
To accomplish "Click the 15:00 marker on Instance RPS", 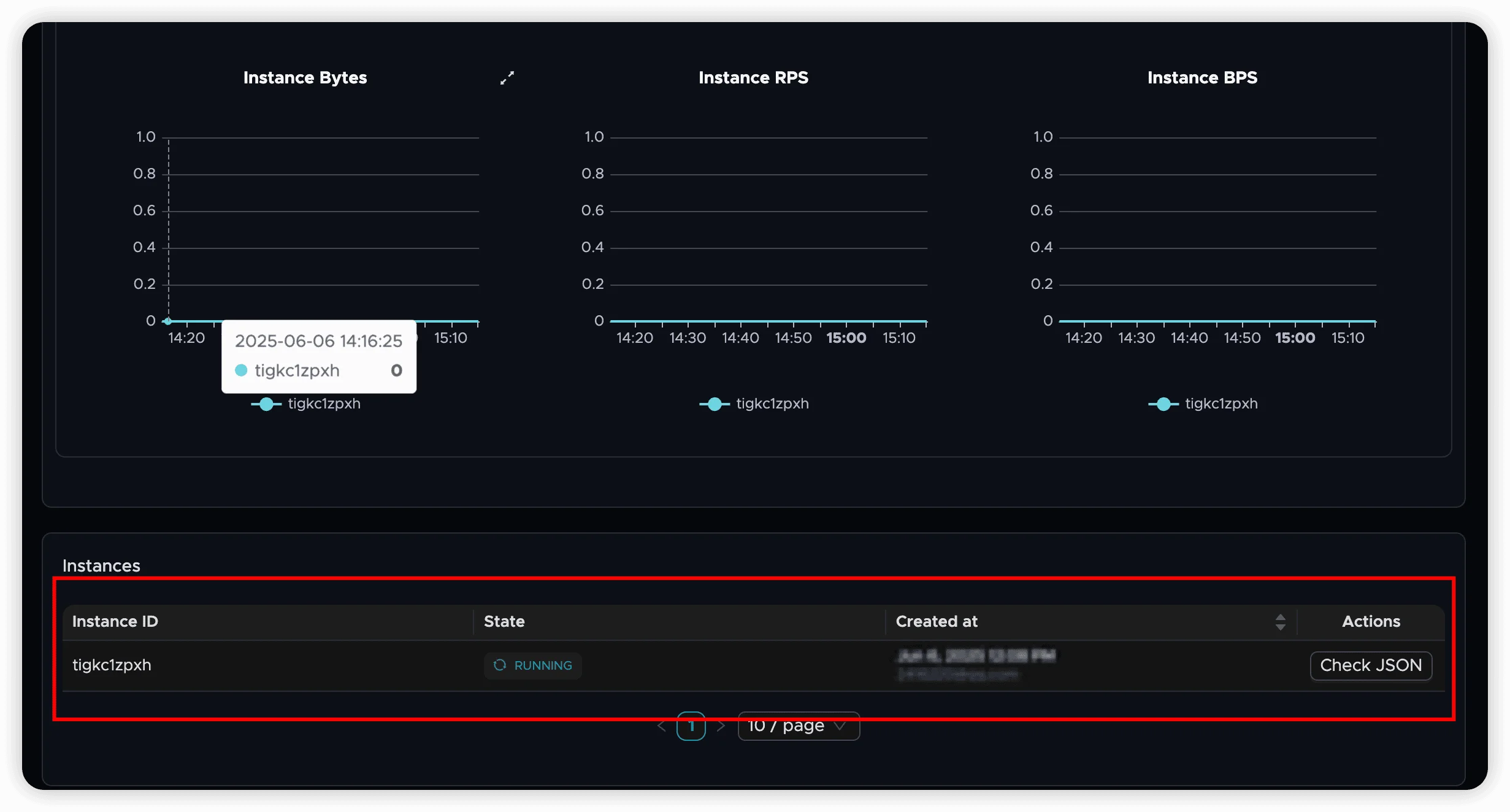I will point(846,338).
